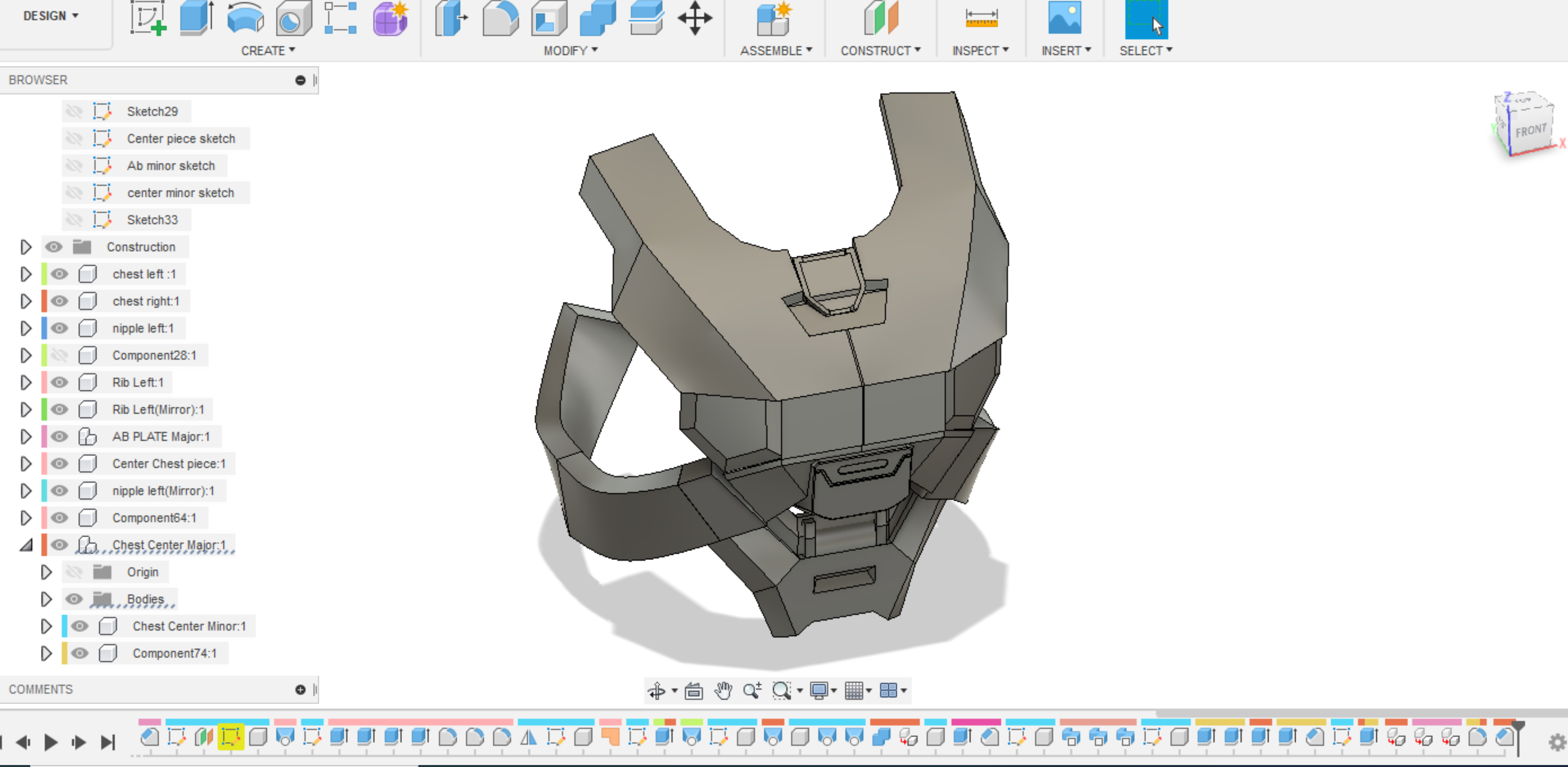Select the Revolve tool icon
The height and width of the screenshot is (767, 1568).
coord(245,18)
